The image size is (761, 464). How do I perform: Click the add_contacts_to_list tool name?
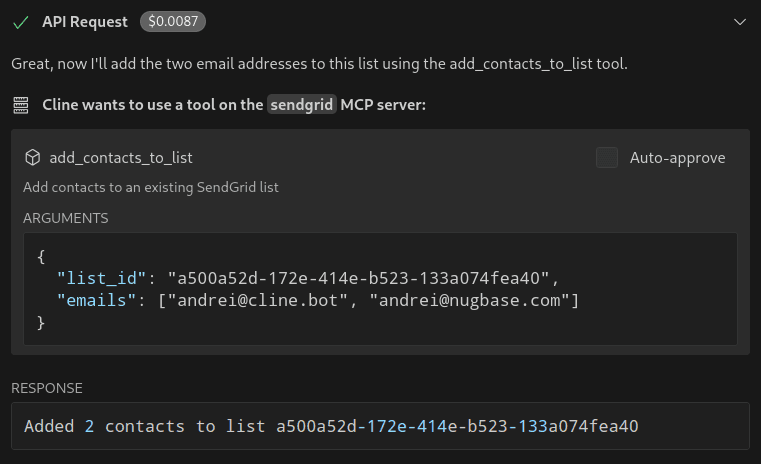pyautogui.click(x=121, y=158)
